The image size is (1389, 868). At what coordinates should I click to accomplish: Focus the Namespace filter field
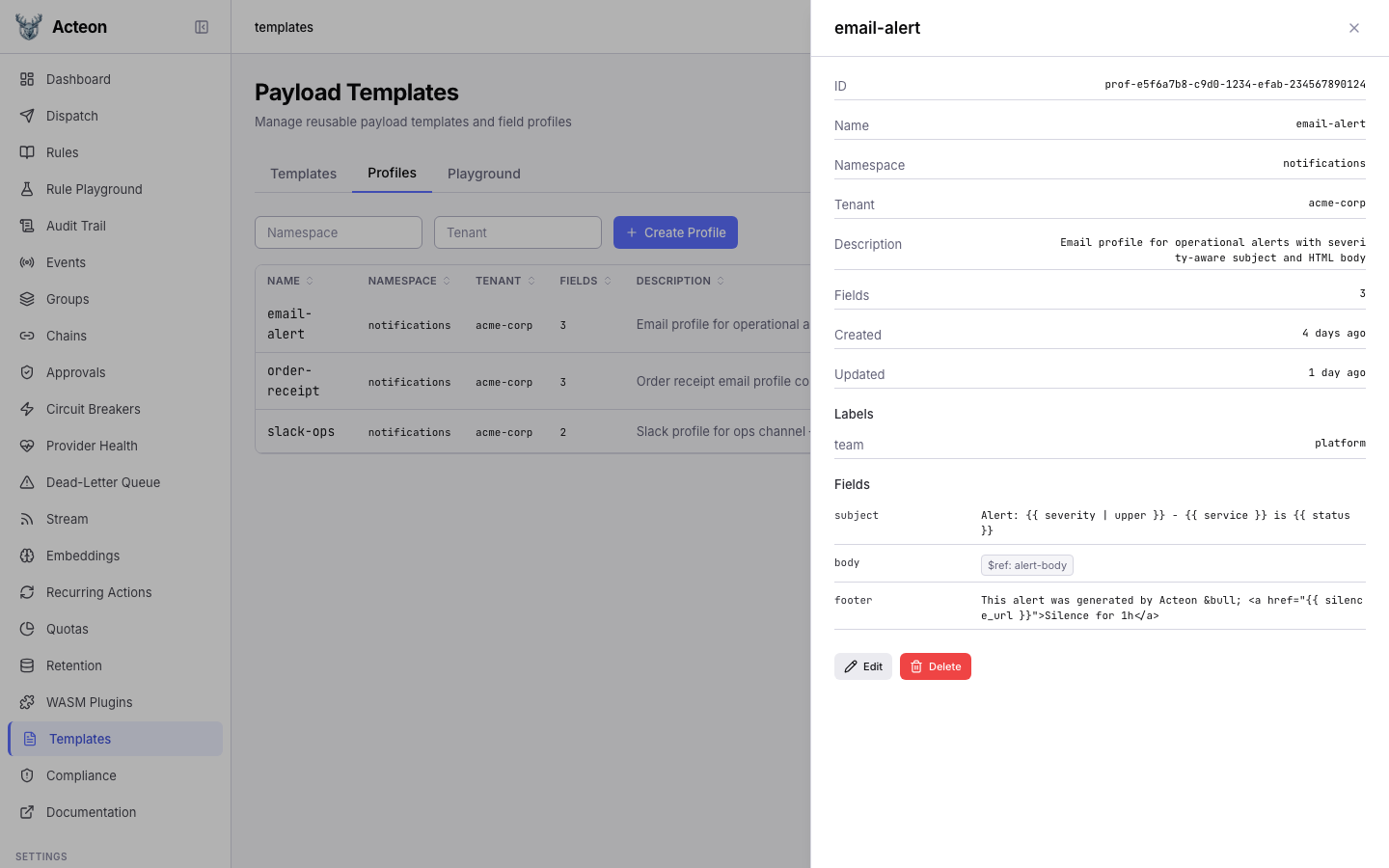339,232
